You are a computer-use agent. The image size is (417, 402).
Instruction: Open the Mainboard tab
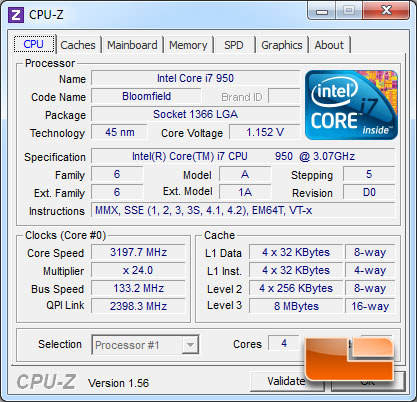[x=132, y=45]
